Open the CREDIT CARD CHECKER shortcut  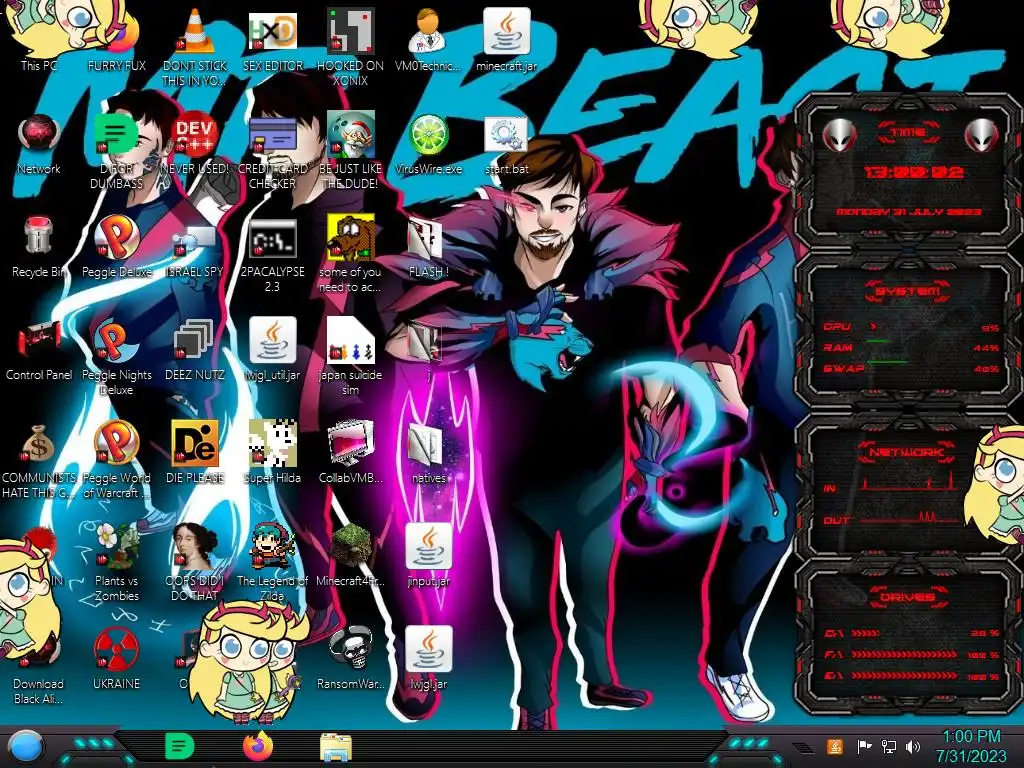pos(272,150)
